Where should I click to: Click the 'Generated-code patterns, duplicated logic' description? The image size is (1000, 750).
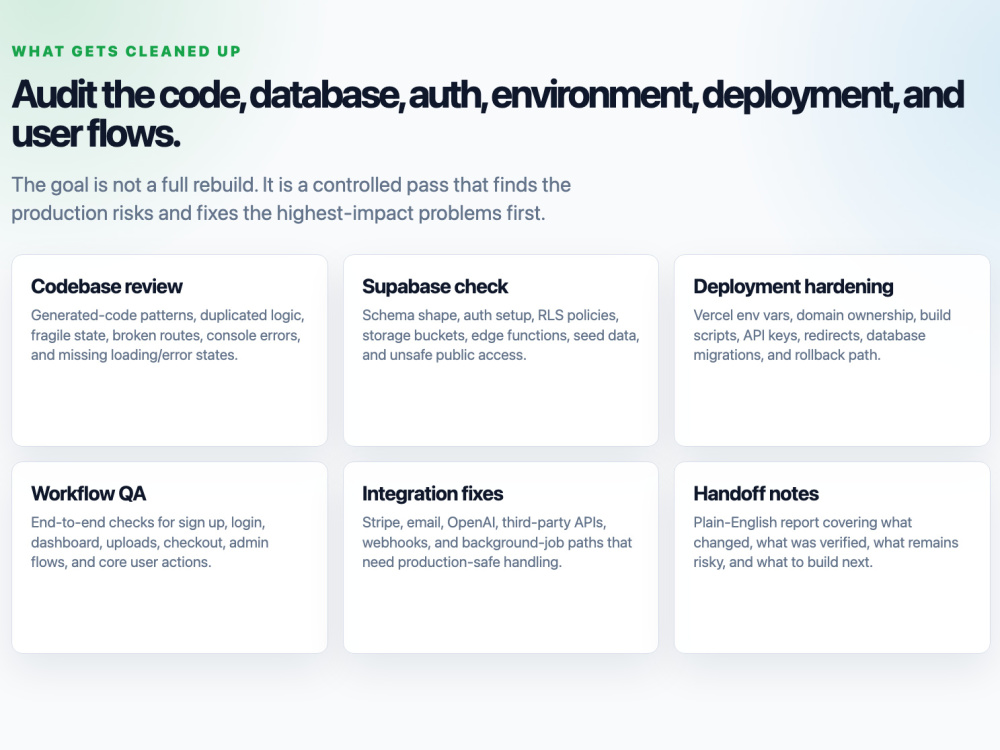(x=168, y=335)
